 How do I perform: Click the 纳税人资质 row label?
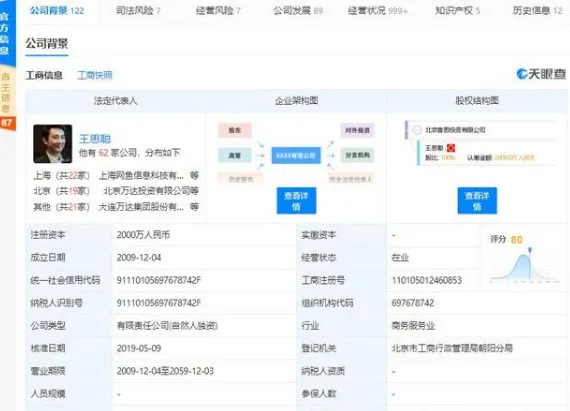323,371
